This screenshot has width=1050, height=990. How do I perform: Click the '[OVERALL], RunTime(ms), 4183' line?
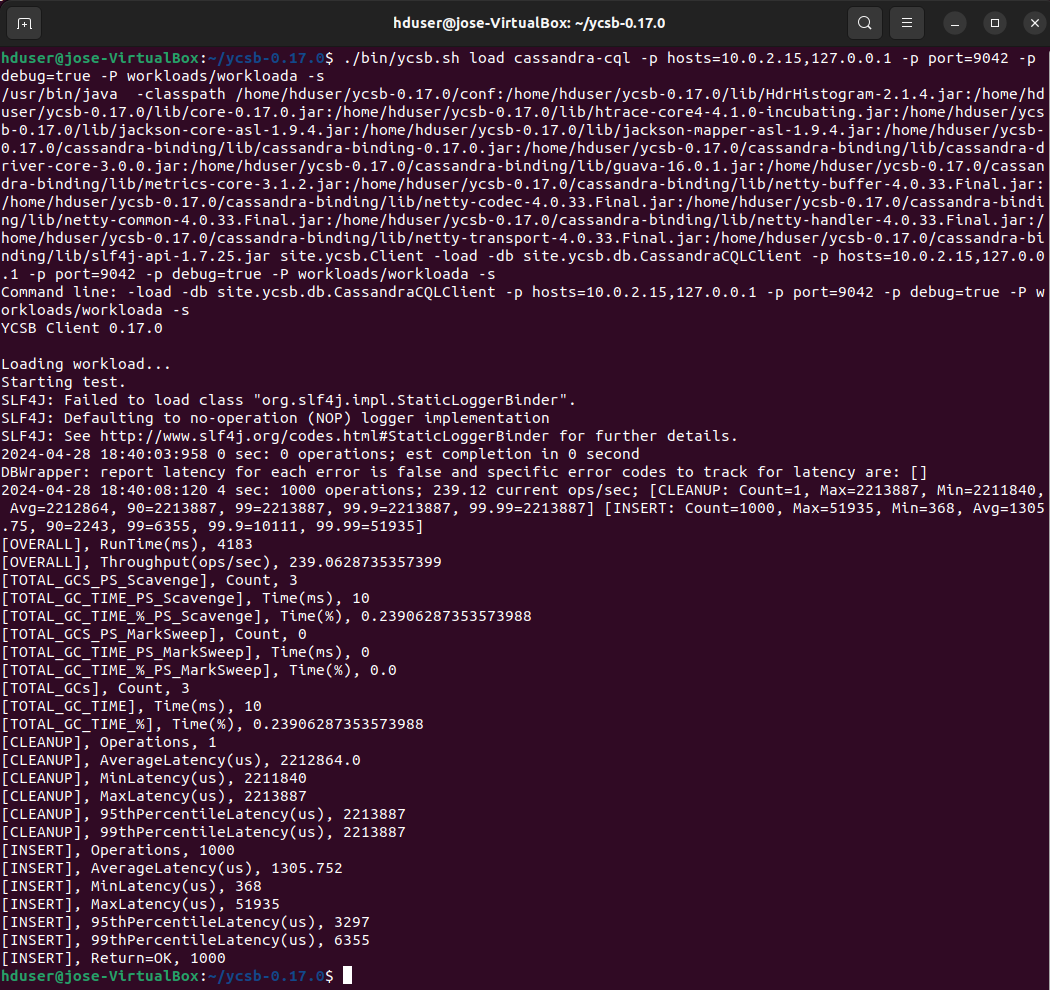pos(127,545)
